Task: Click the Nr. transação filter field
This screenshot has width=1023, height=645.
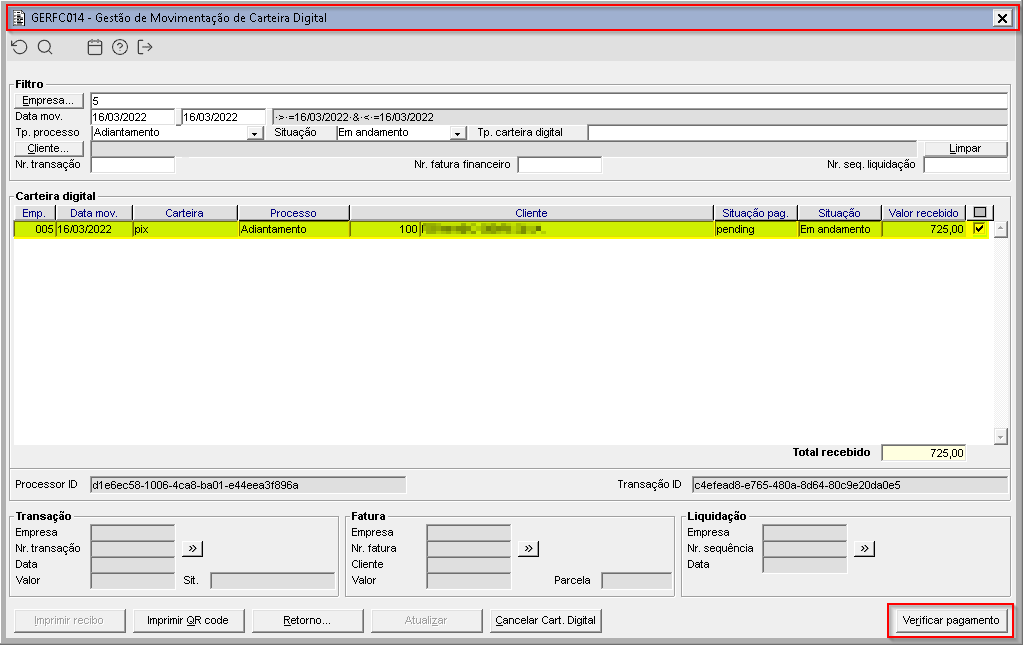Action: [x=133, y=165]
